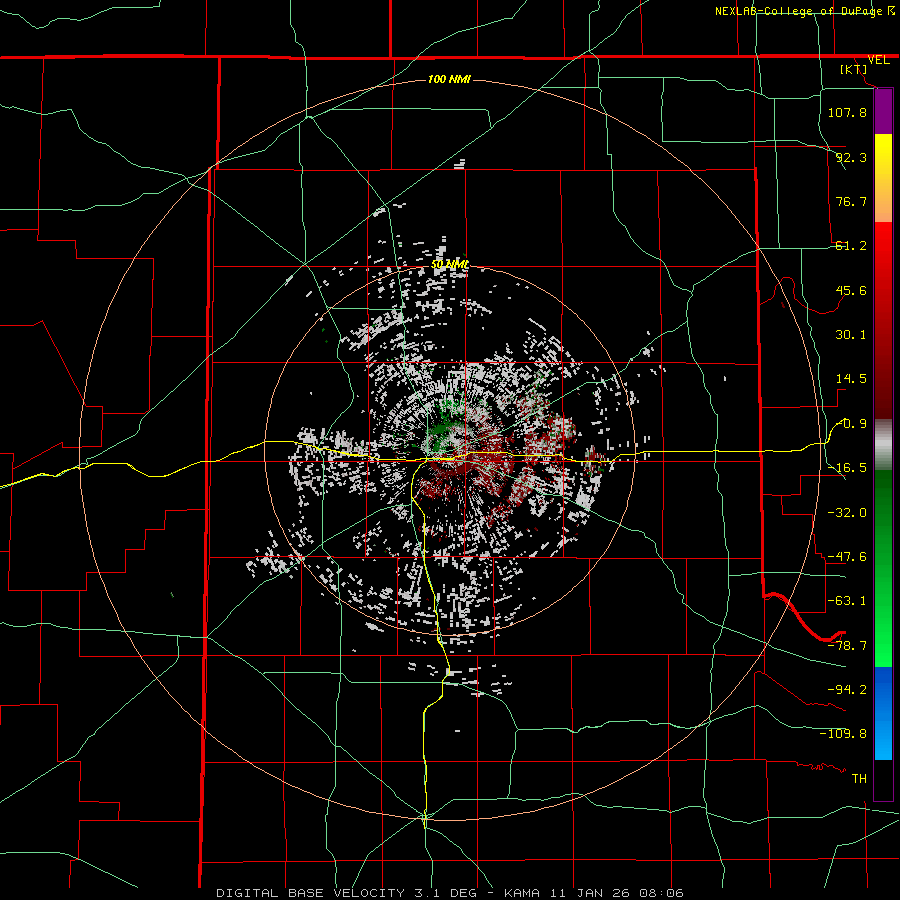The height and width of the screenshot is (900, 900).
Task: Click the 50 NMI range ring label
Action: (x=450, y=264)
